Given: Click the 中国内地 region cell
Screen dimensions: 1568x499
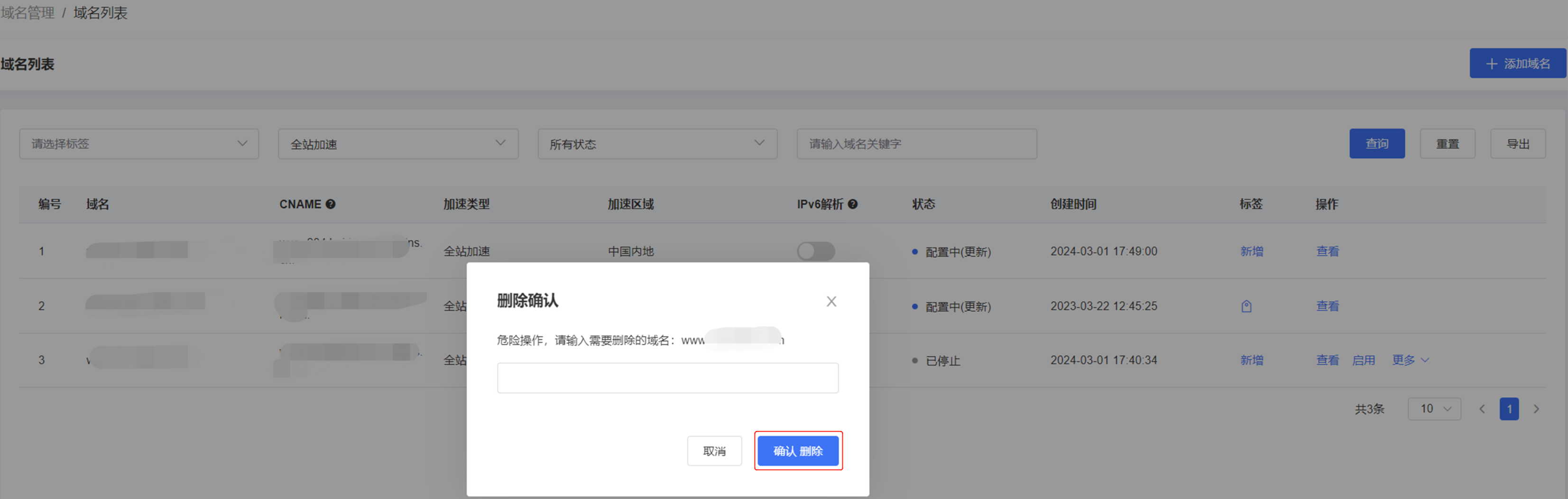Looking at the screenshot, I should coord(631,251).
